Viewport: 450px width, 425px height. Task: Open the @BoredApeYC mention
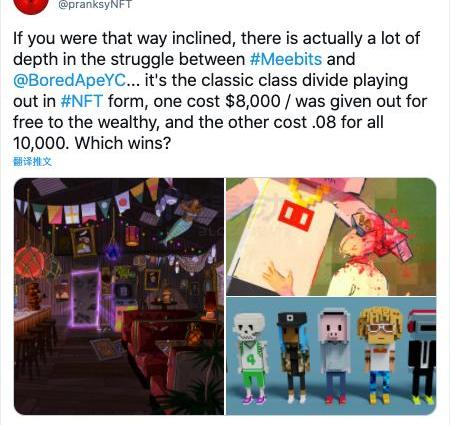tap(70, 80)
